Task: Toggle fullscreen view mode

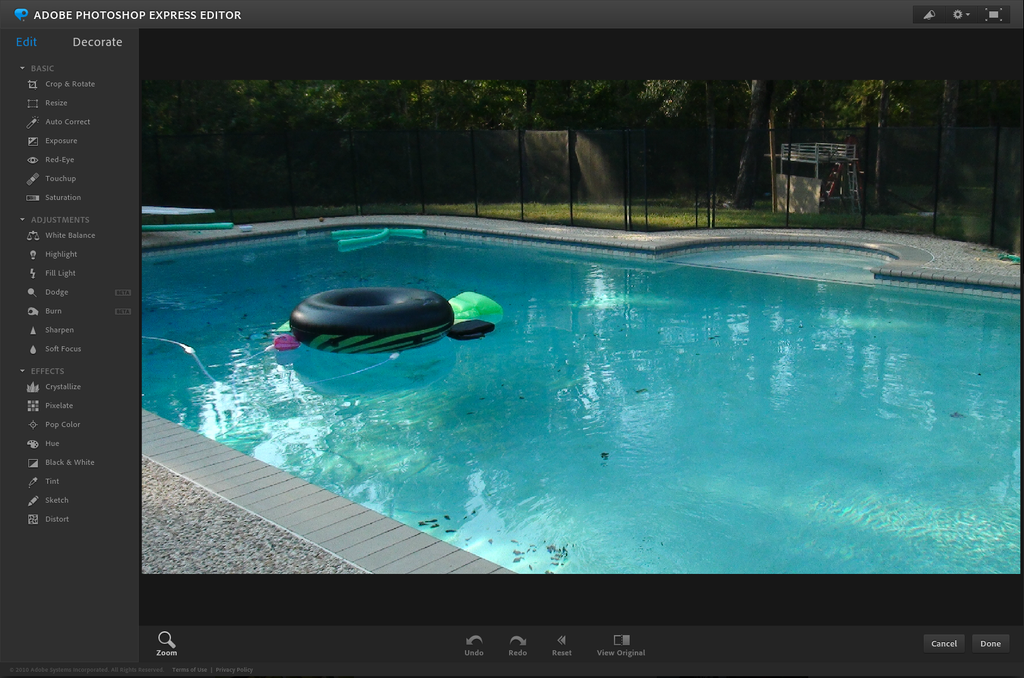Action: coord(994,14)
